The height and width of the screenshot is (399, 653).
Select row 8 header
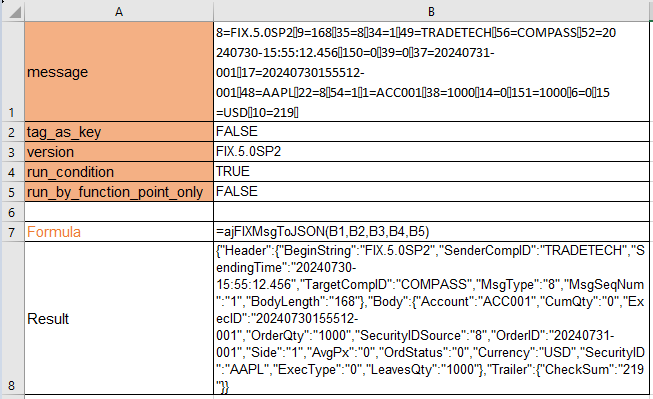(12, 318)
